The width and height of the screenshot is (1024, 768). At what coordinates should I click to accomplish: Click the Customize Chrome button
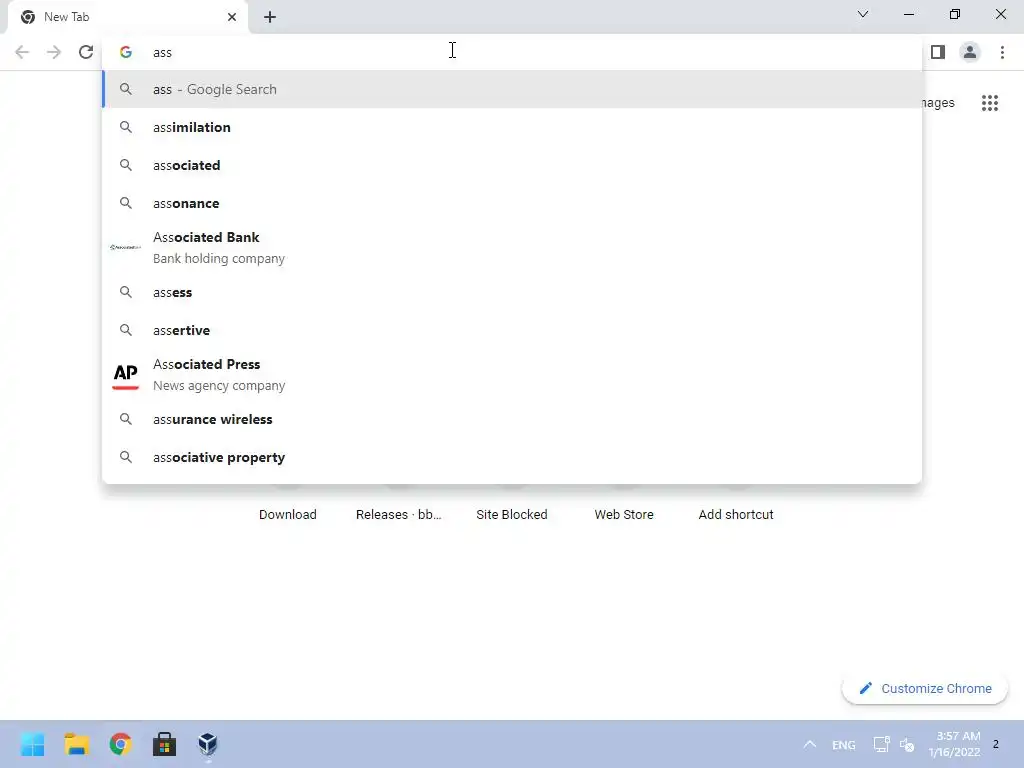pyautogui.click(x=925, y=688)
